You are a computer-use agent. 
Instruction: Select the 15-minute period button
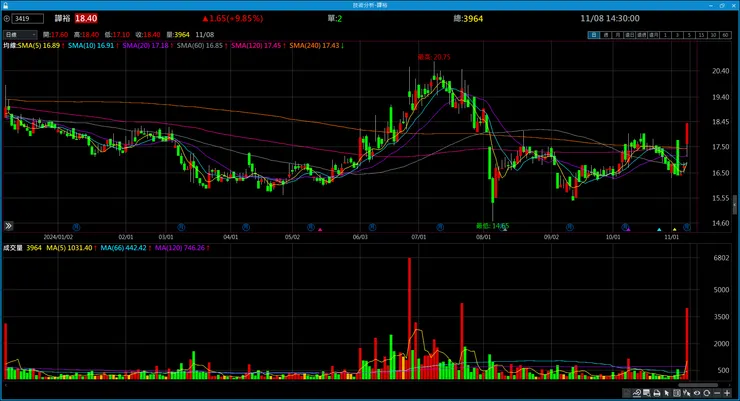[x=701, y=35]
